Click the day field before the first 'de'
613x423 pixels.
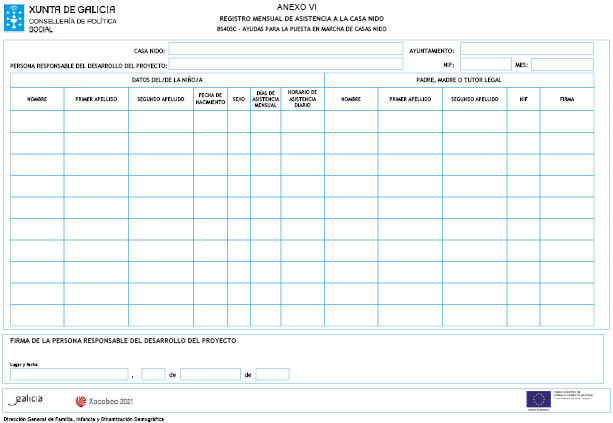click(x=153, y=375)
